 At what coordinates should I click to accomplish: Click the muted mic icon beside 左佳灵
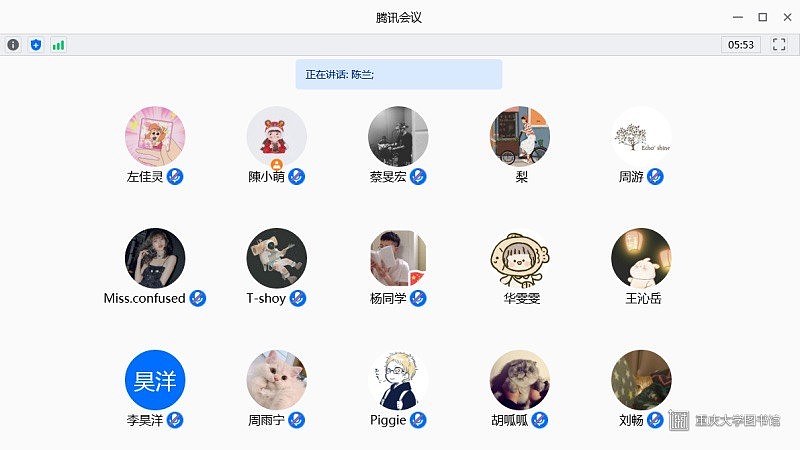point(175,177)
